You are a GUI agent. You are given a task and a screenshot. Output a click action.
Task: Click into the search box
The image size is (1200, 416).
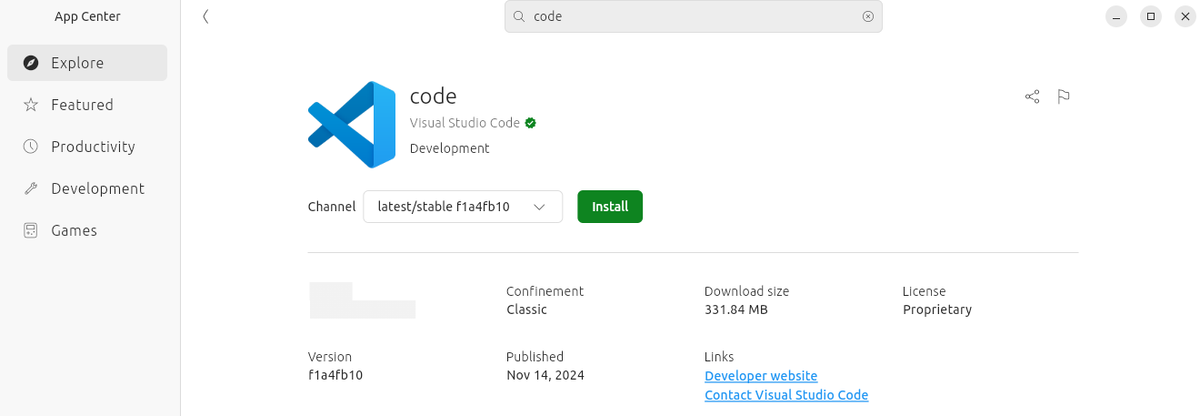690,16
